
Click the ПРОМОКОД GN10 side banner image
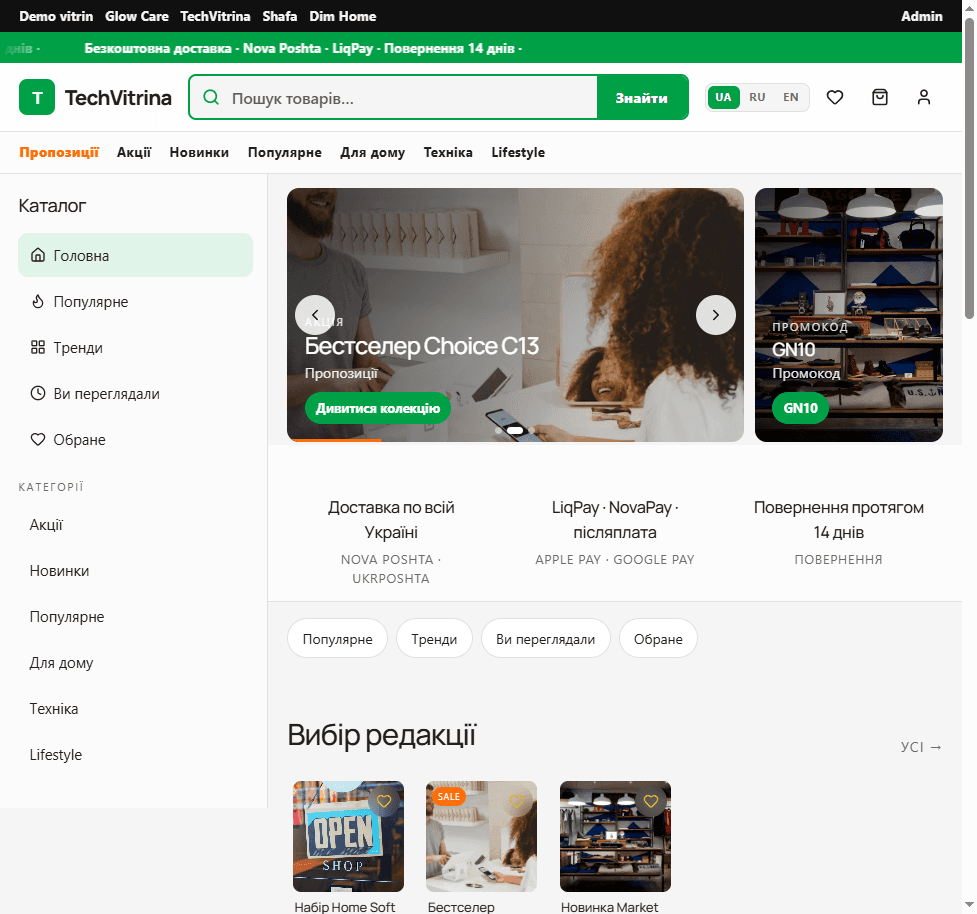[849, 315]
